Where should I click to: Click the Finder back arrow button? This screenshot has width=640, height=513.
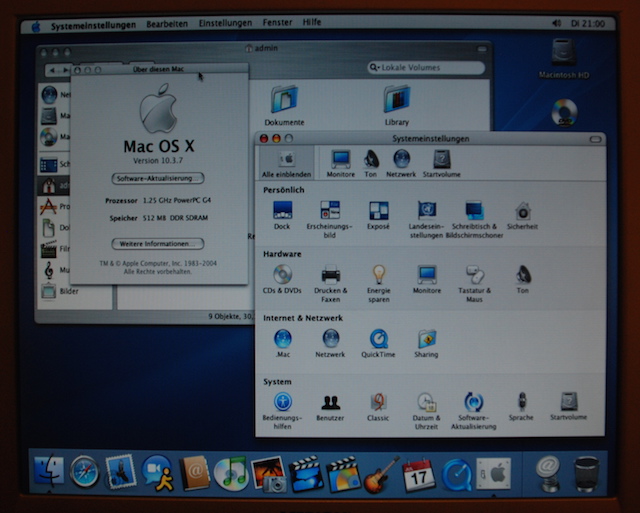pos(52,71)
